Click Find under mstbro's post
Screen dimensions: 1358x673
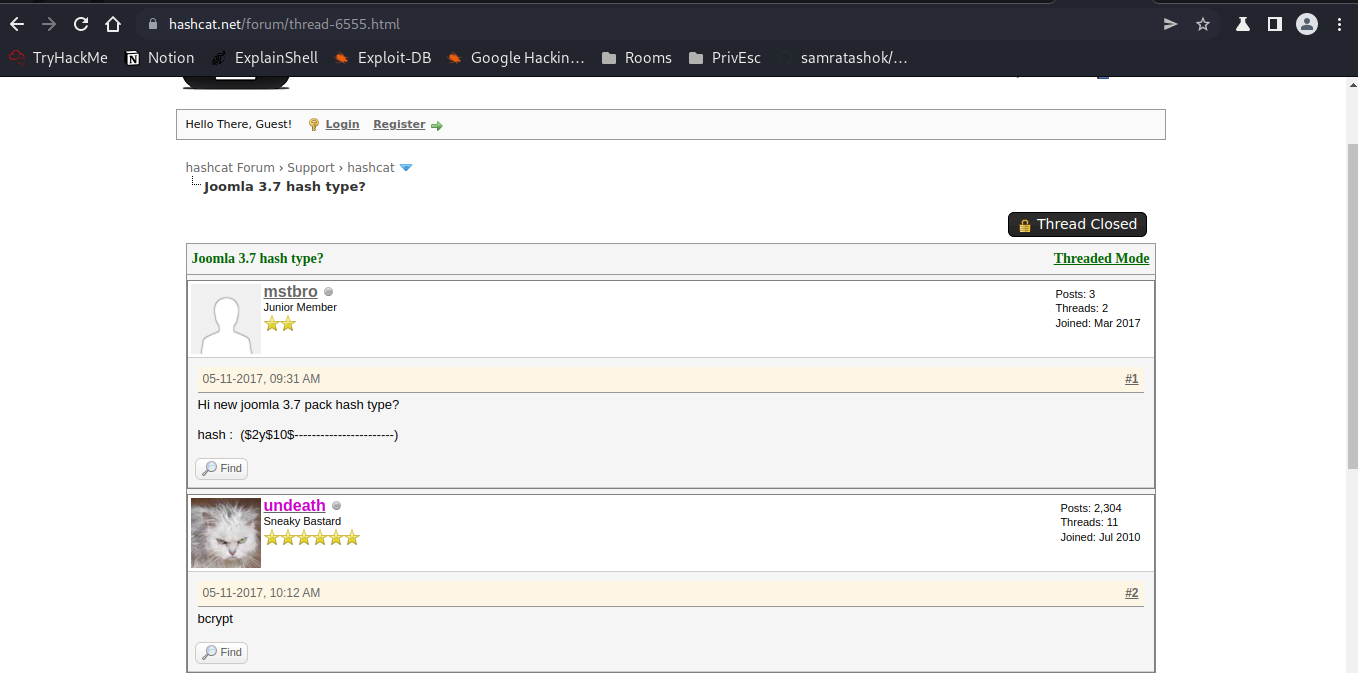point(221,468)
